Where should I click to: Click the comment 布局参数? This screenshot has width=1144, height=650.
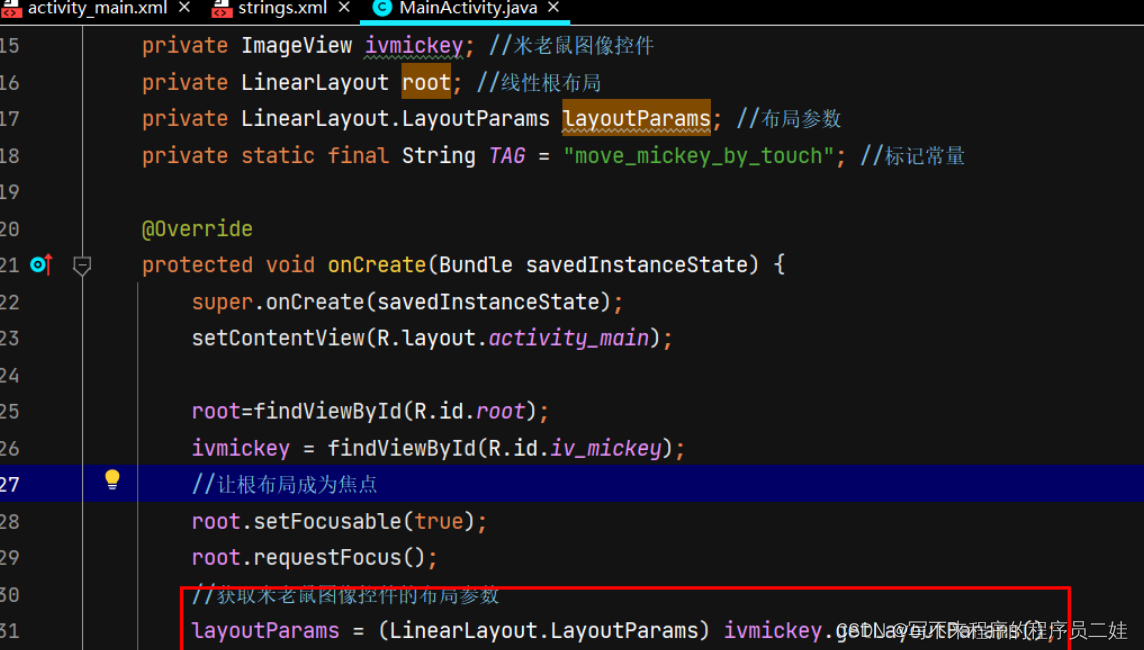(x=789, y=119)
